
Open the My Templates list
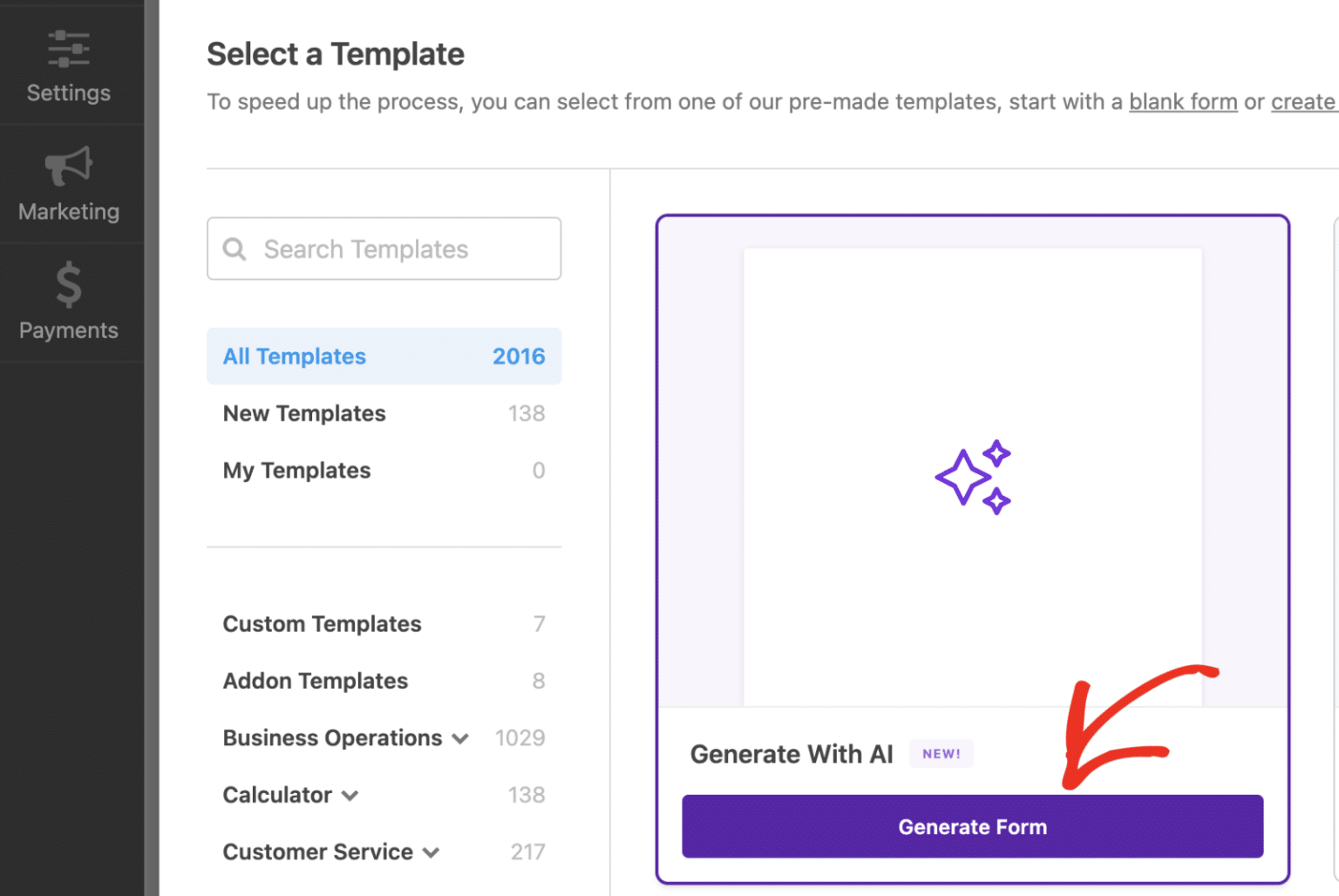click(x=296, y=470)
